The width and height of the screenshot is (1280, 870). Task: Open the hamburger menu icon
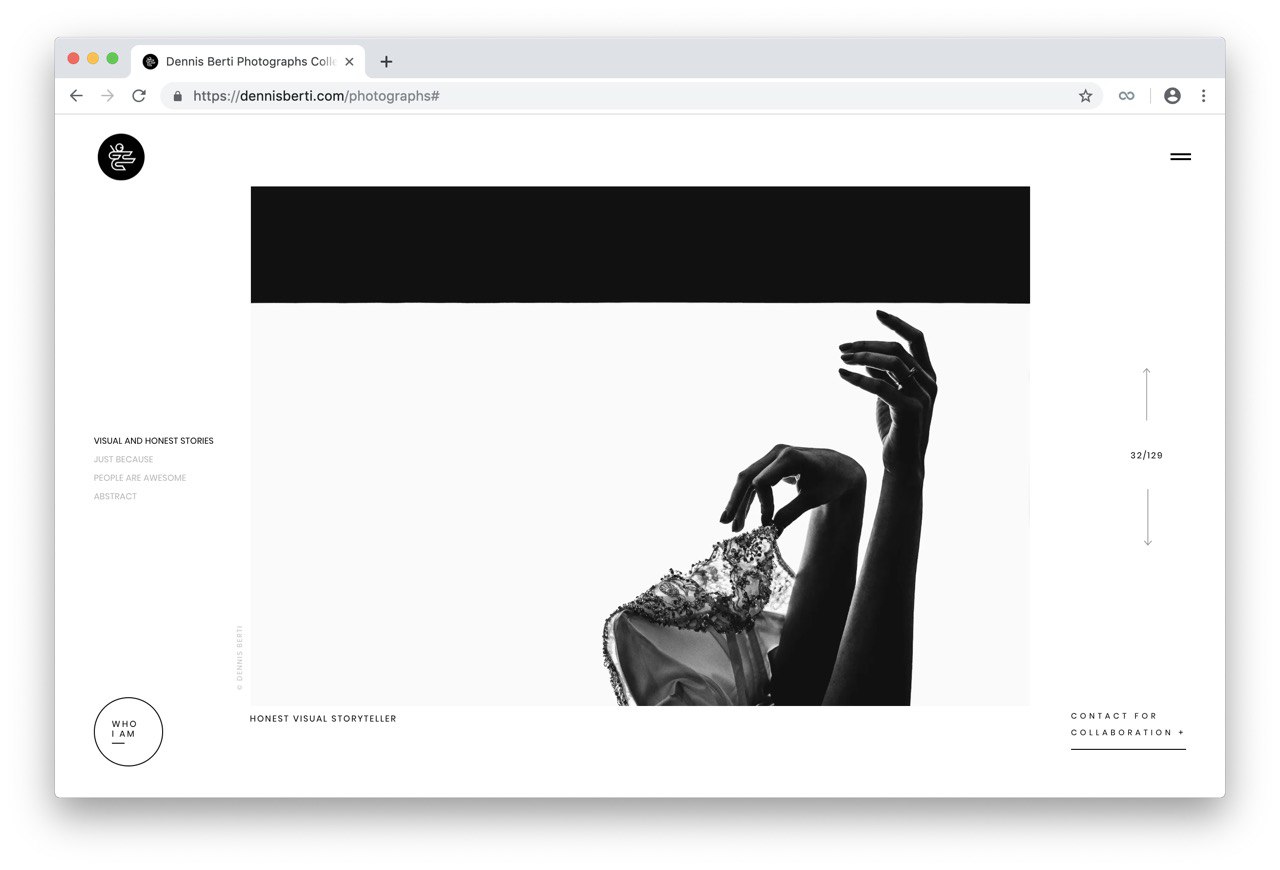coord(1181,157)
